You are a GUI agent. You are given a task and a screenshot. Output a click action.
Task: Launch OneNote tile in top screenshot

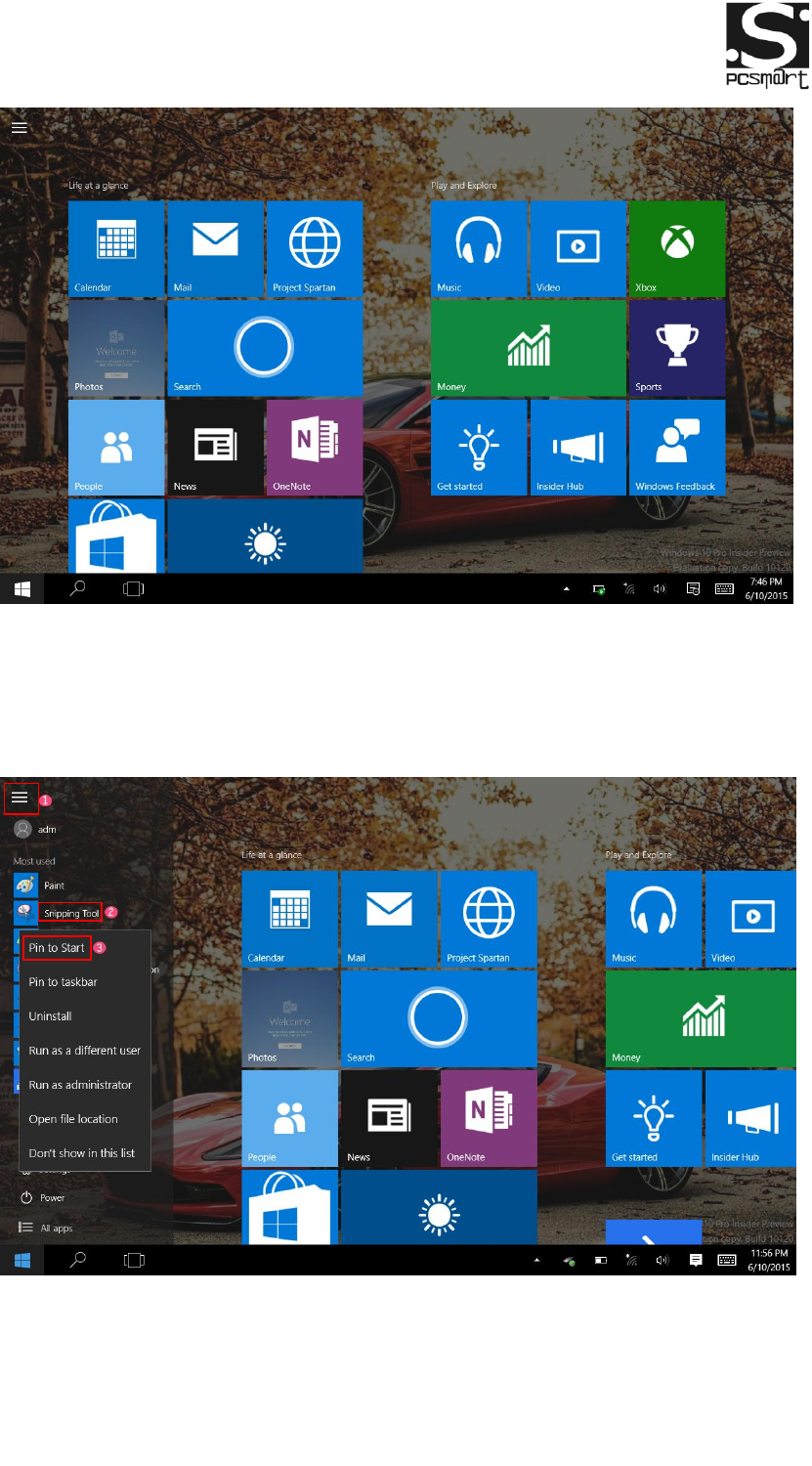click(x=315, y=447)
